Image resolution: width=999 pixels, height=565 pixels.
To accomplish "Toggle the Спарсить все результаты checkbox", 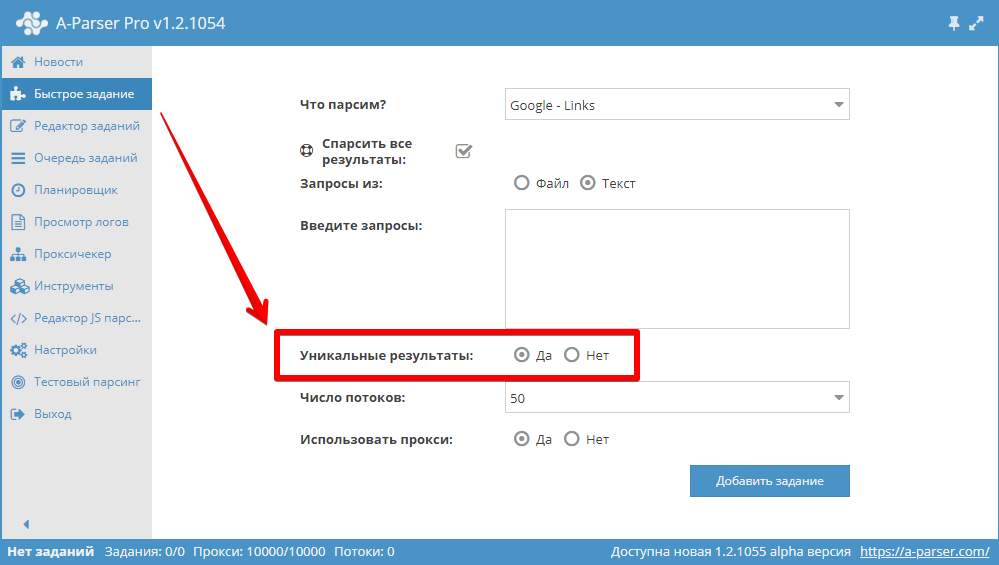I will coord(463,151).
